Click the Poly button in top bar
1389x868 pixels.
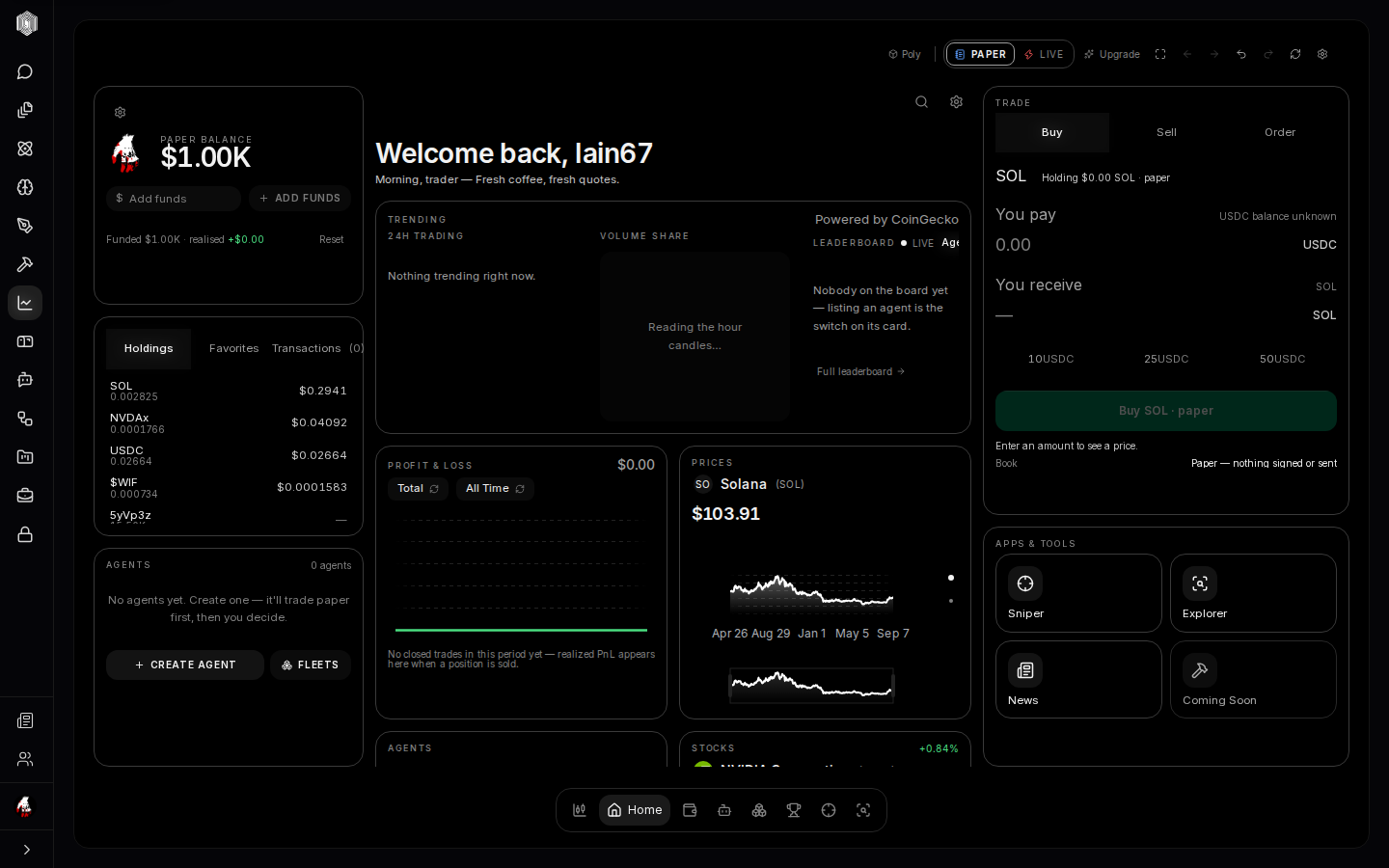tap(905, 54)
